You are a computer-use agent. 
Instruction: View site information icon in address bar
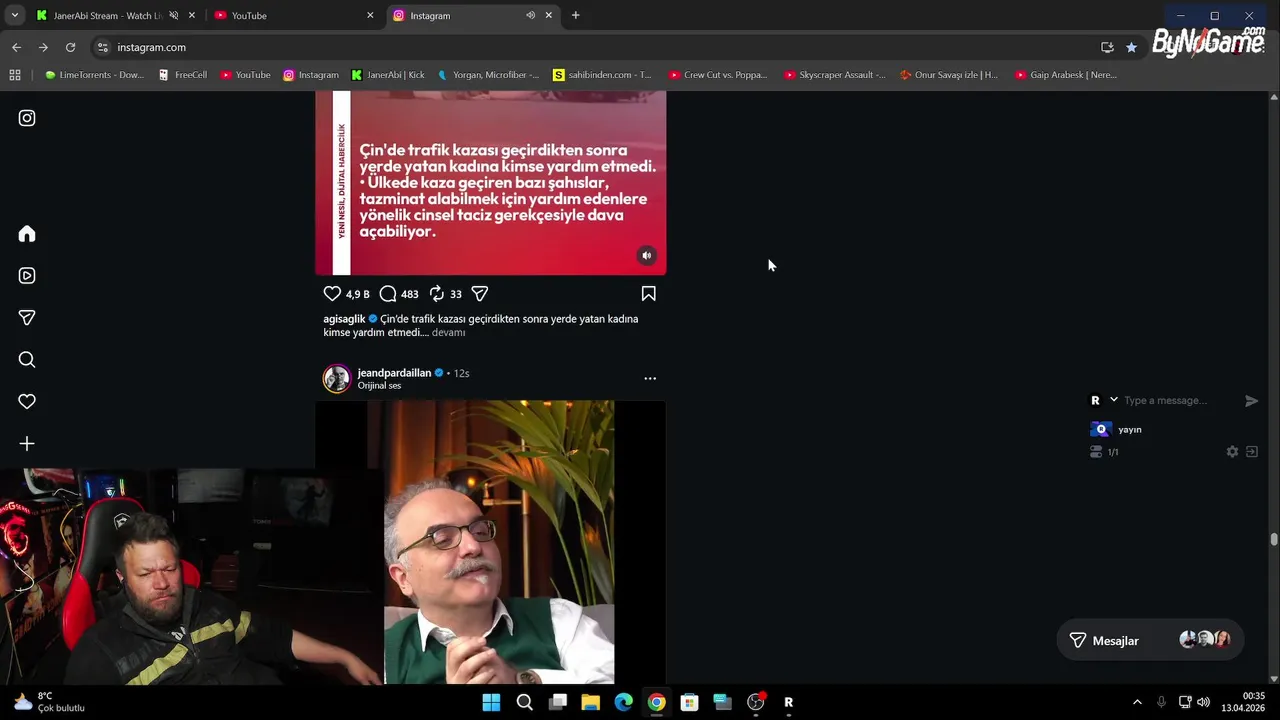click(102, 47)
